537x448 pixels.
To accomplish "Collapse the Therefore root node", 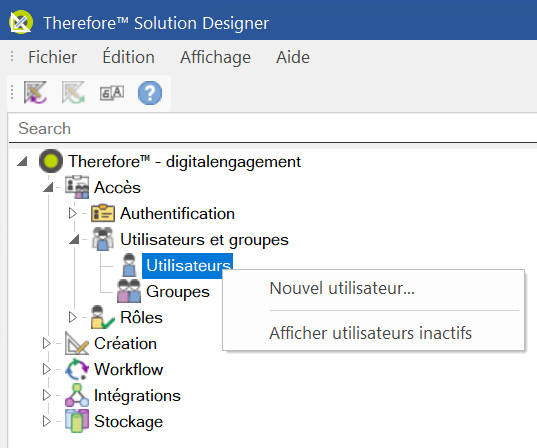I will click(x=22, y=161).
